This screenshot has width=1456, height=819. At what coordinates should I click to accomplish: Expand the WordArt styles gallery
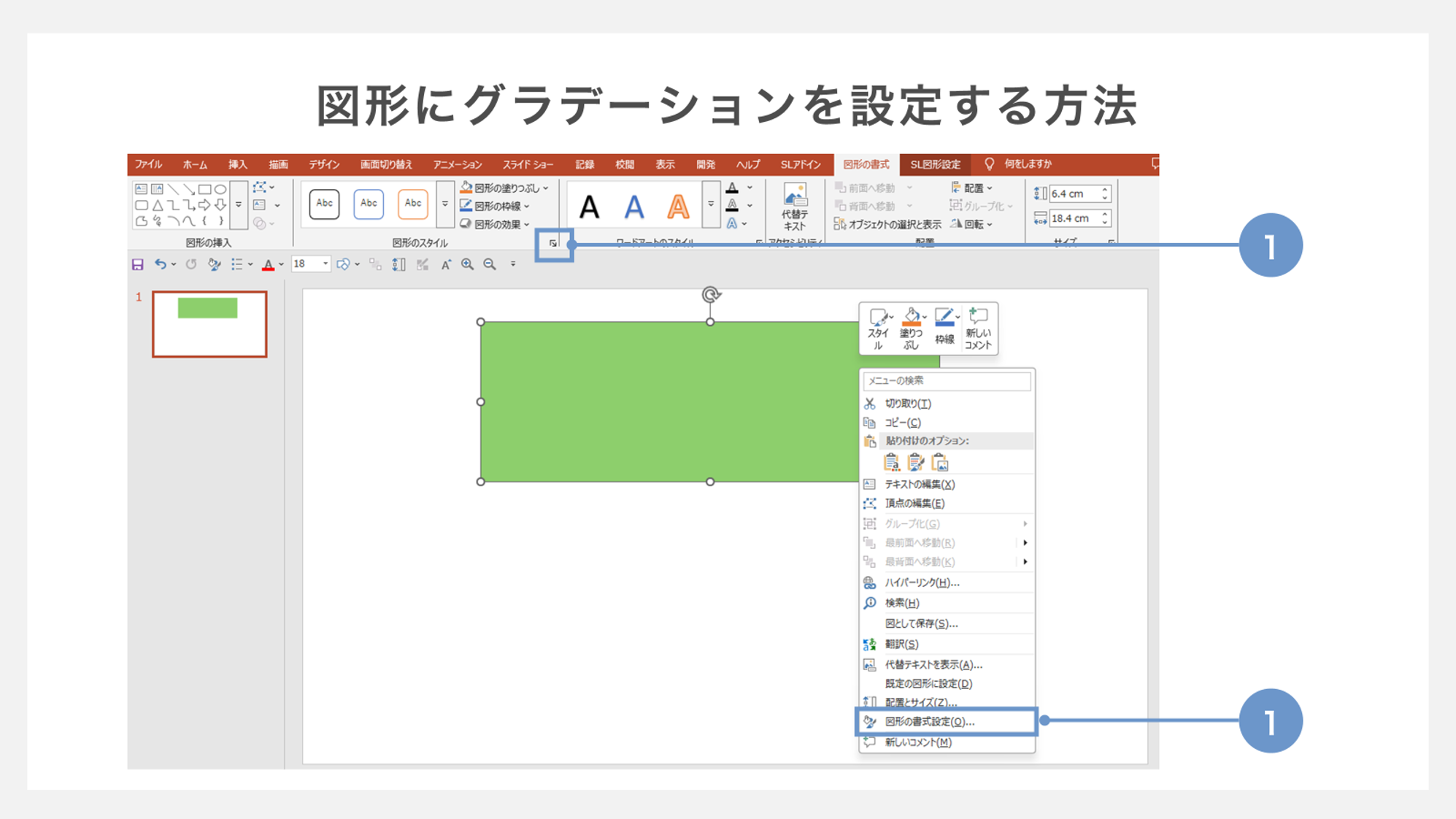pos(711,204)
